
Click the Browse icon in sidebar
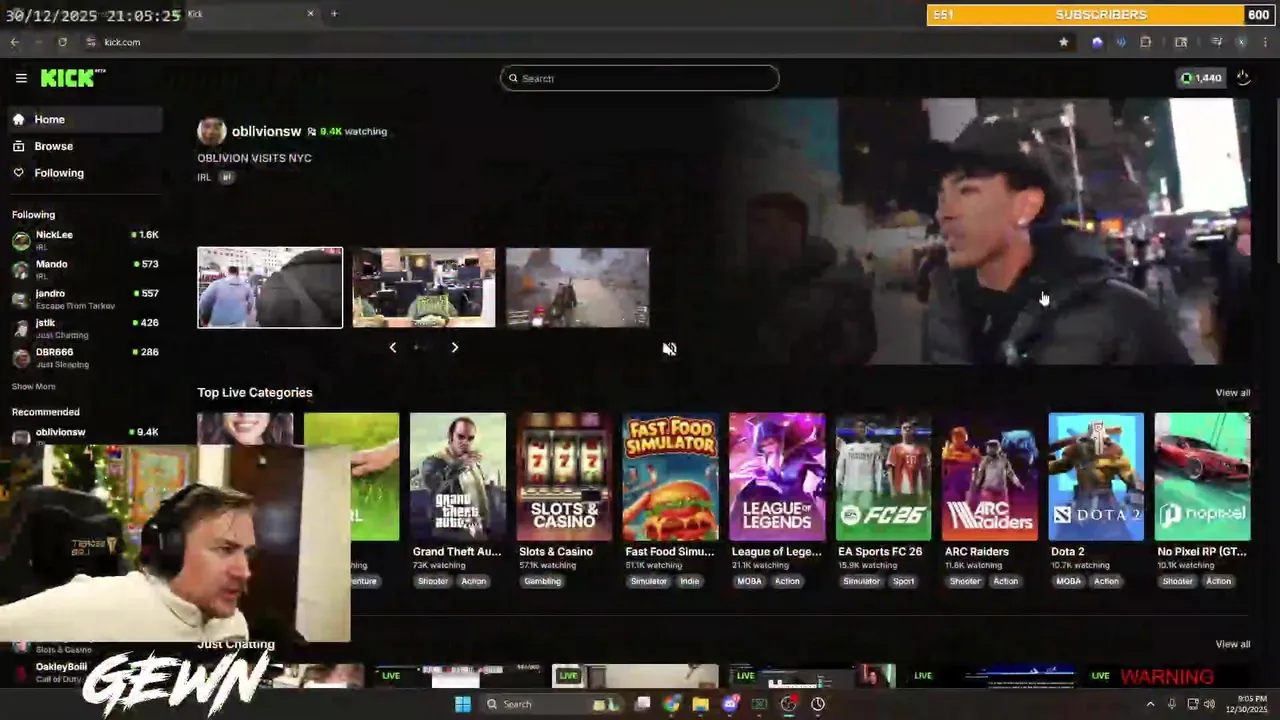click(x=18, y=146)
